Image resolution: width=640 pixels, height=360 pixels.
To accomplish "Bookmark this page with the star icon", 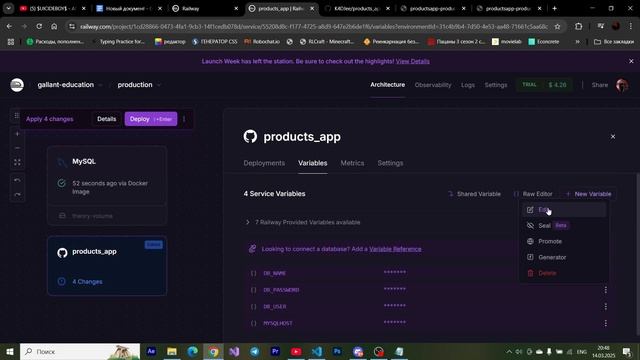I will click(x=557, y=26).
